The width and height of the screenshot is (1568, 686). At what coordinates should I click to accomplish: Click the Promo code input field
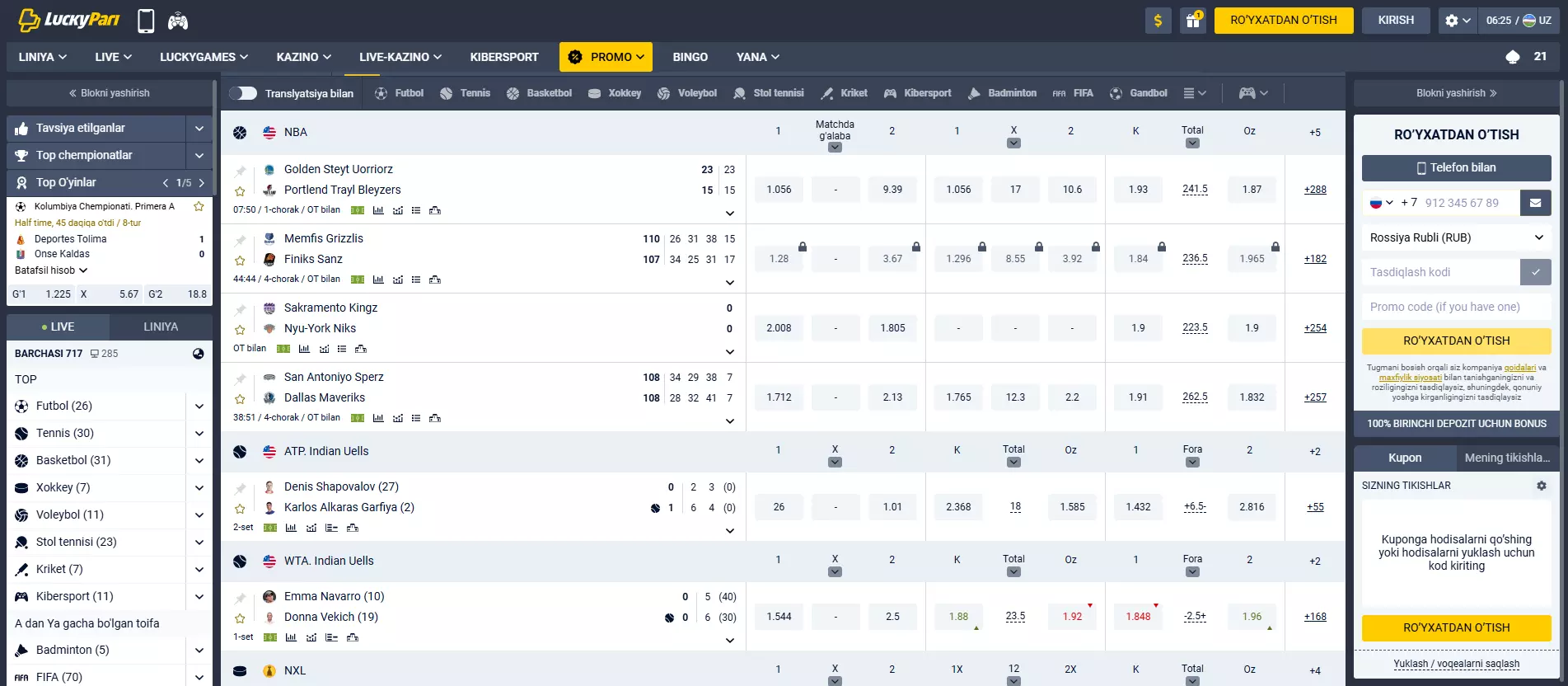point(1456,307)
